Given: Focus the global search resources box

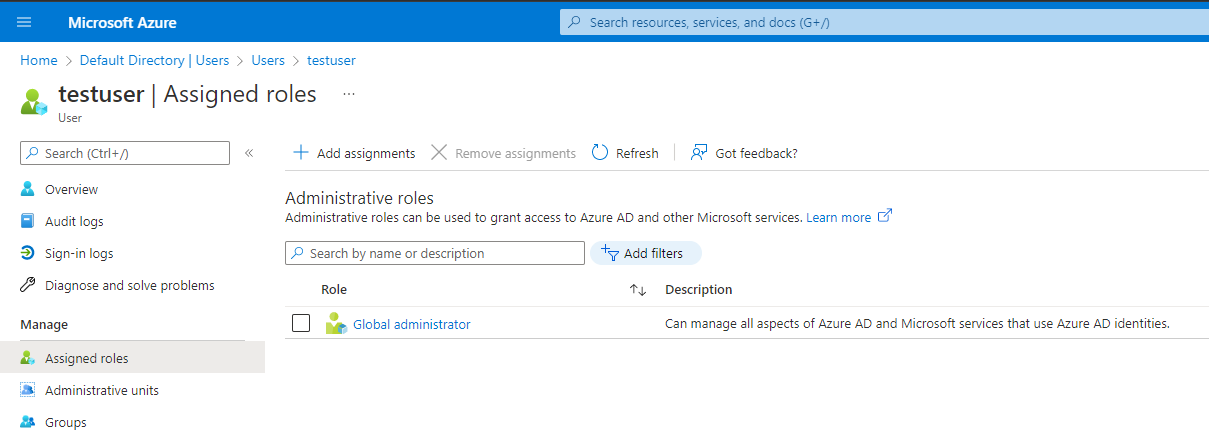Looking at the screenshot, I should click(884, 22).
